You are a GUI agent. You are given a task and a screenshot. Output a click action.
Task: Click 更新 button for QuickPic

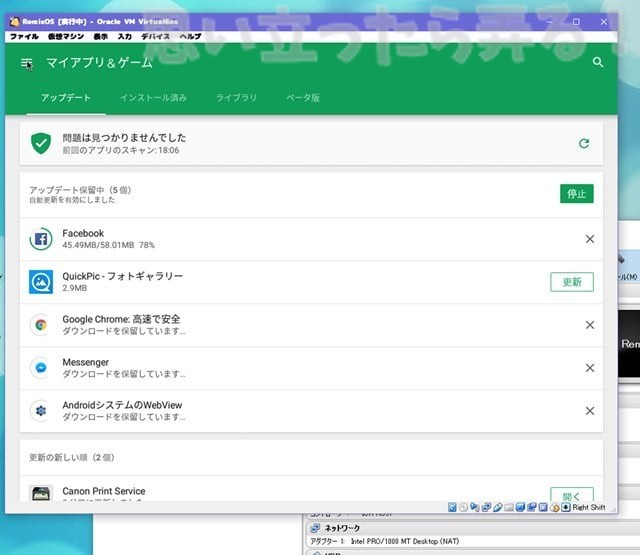[572, 282]
